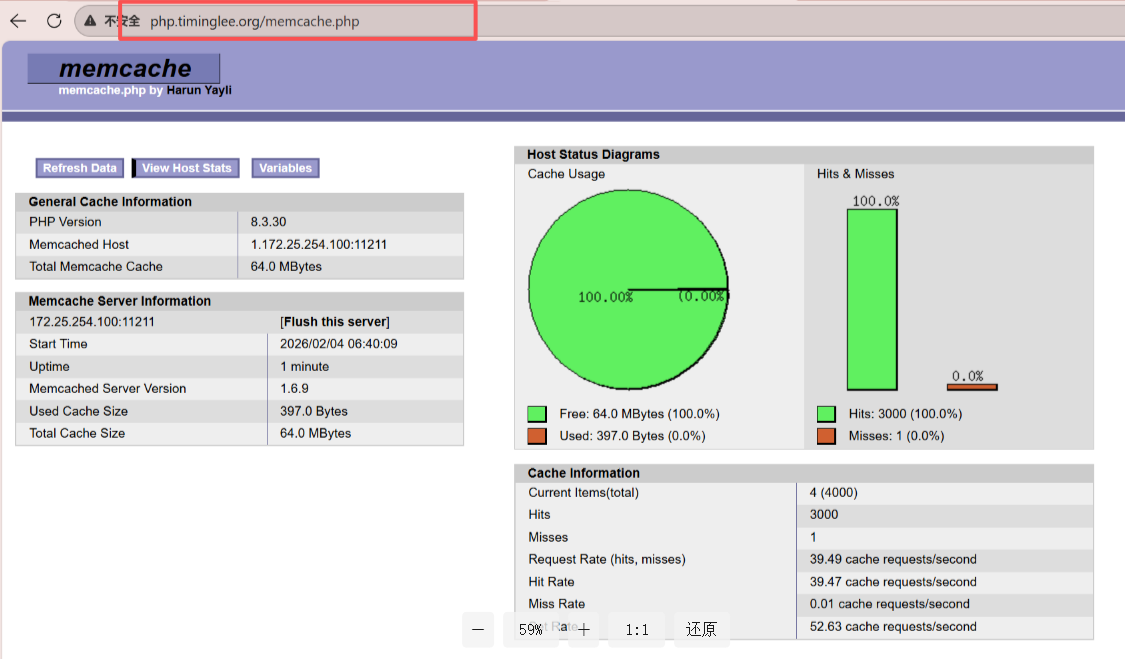The height and width of the screenshot is (659, 1125).
Task: Click Used: 397.0 Bytes (0.0%) legend text
Action: [632, 436]
